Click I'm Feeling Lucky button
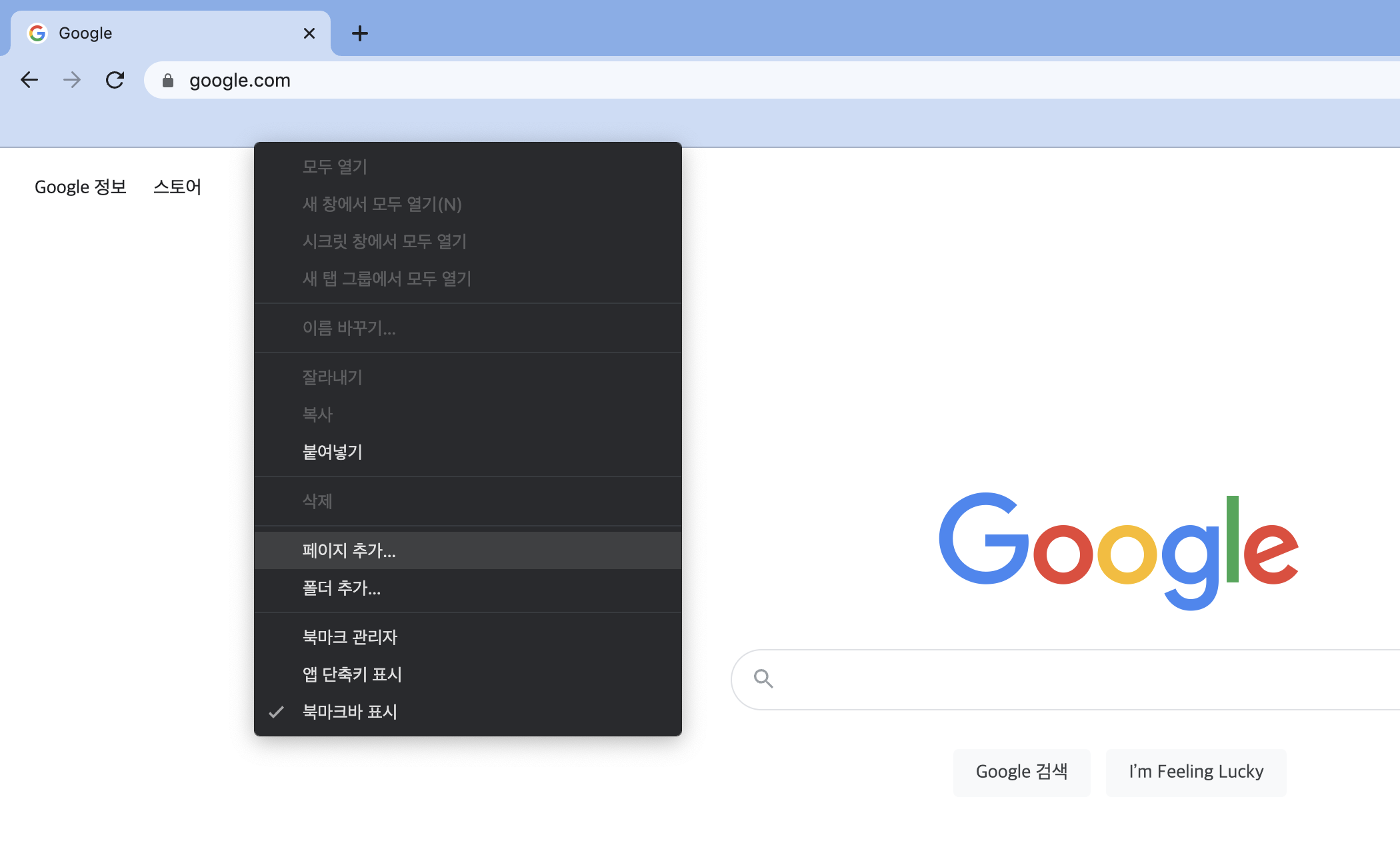Screen dimensions: 1400x845 coord(1196,772)
